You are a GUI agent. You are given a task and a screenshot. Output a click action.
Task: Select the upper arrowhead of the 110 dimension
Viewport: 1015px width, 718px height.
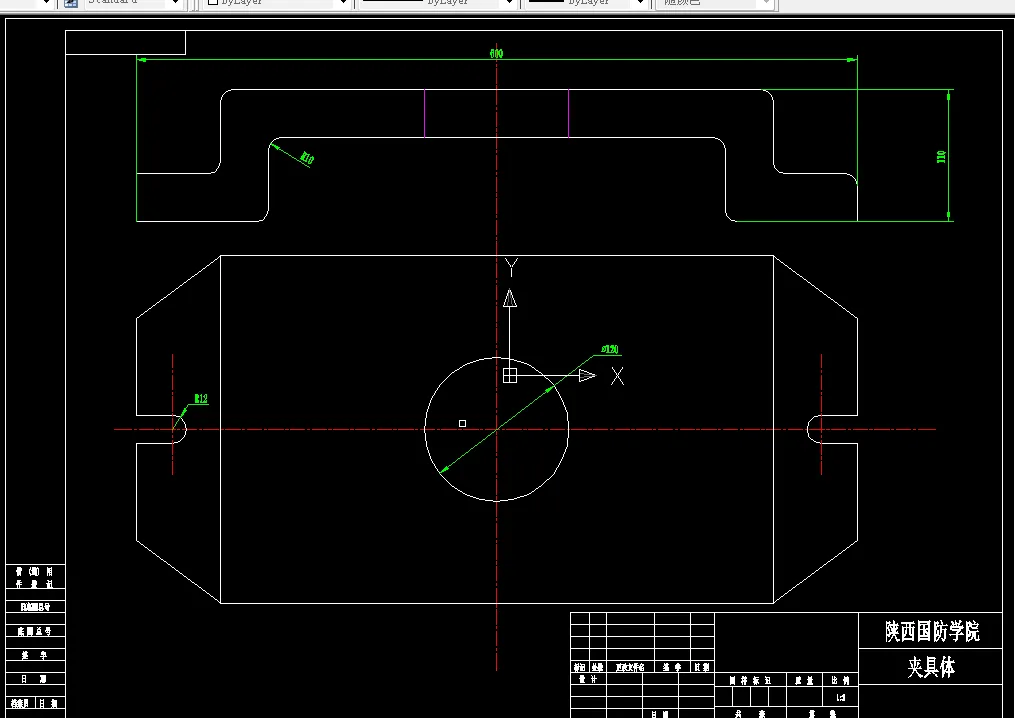click(x=948, y=96)
